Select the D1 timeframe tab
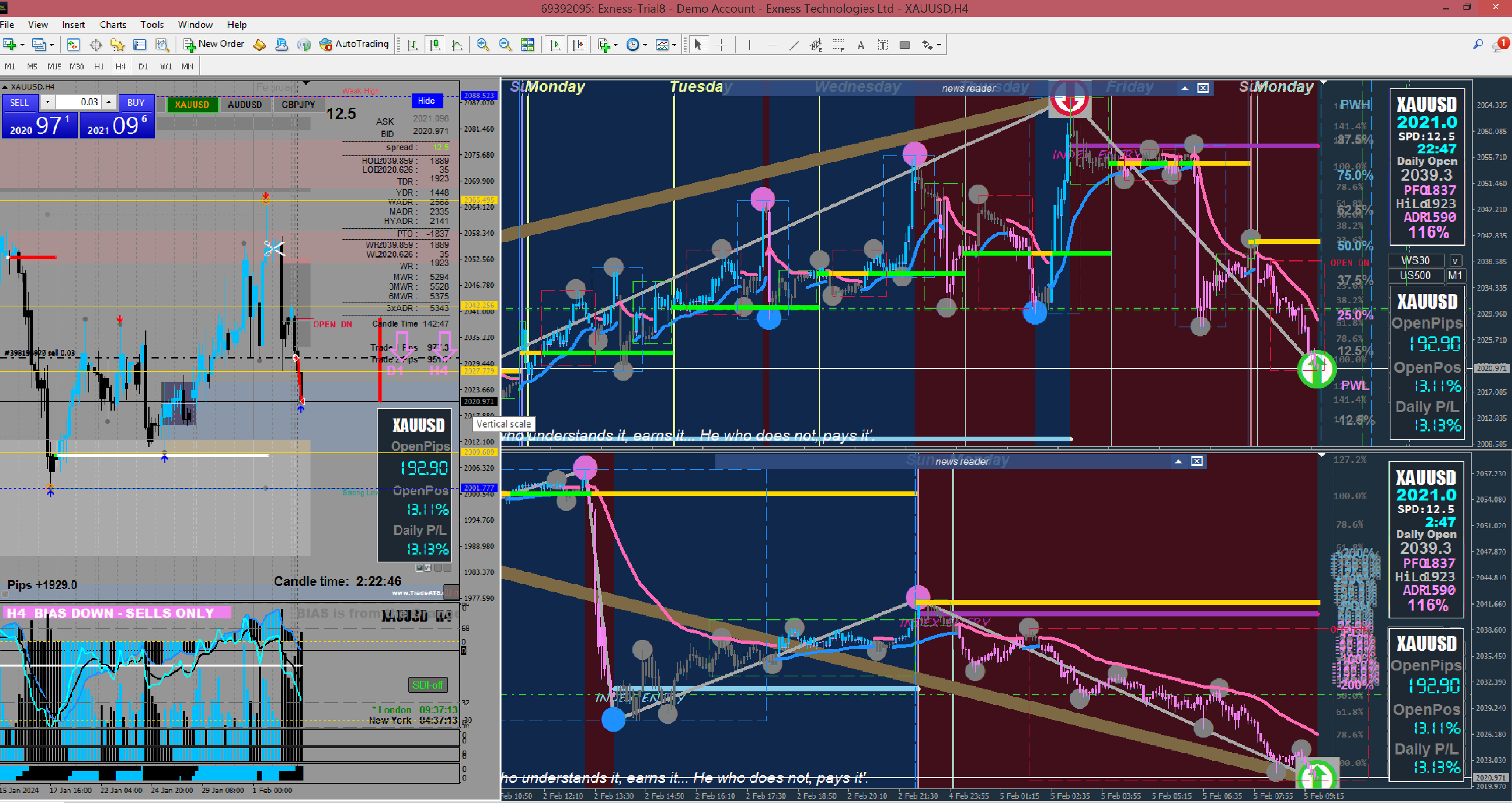This screenshot has height=803, width=1512. click(143, 66)
